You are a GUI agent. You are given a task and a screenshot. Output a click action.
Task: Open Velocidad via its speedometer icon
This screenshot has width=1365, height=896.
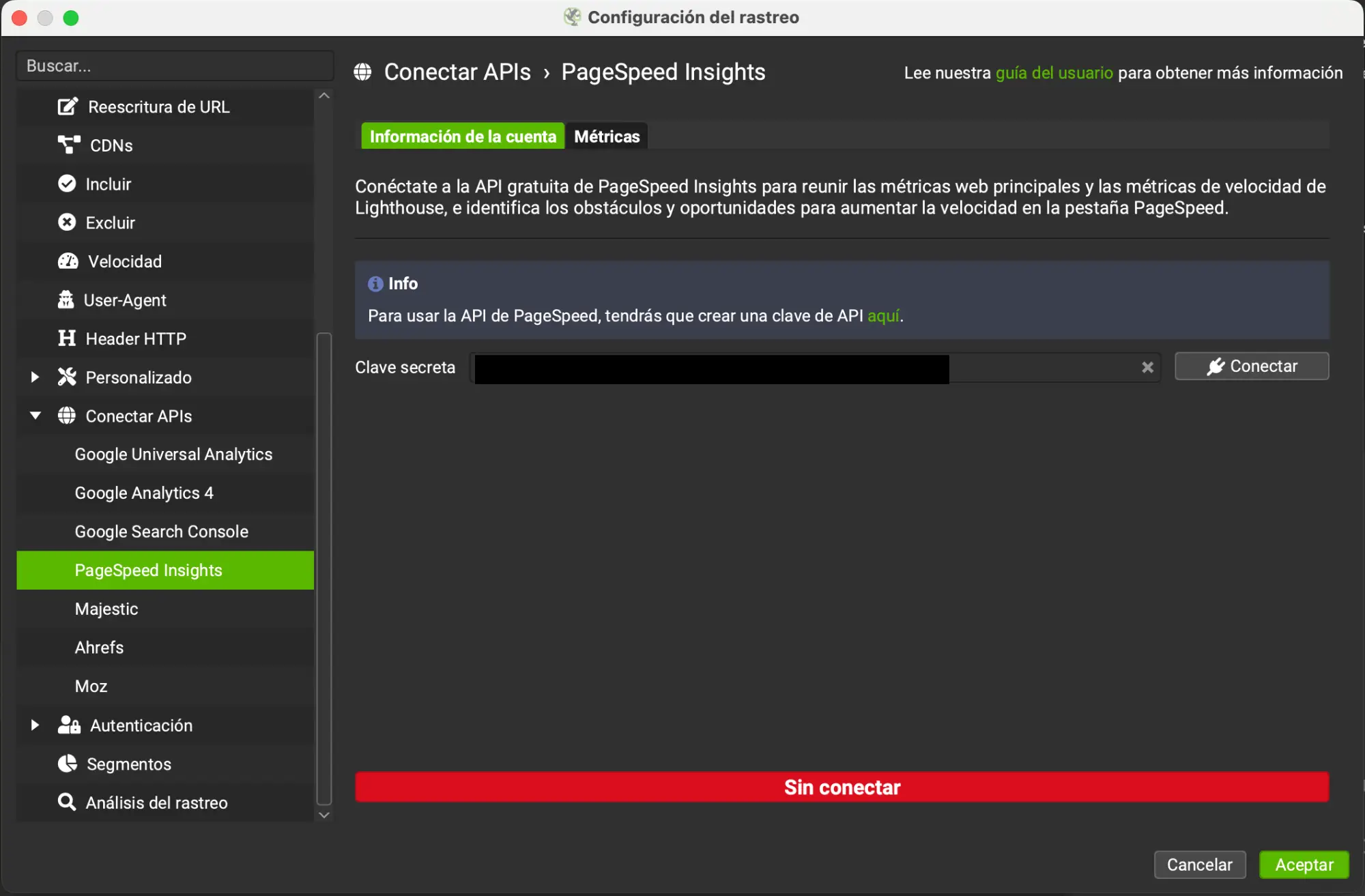point(68,261)
